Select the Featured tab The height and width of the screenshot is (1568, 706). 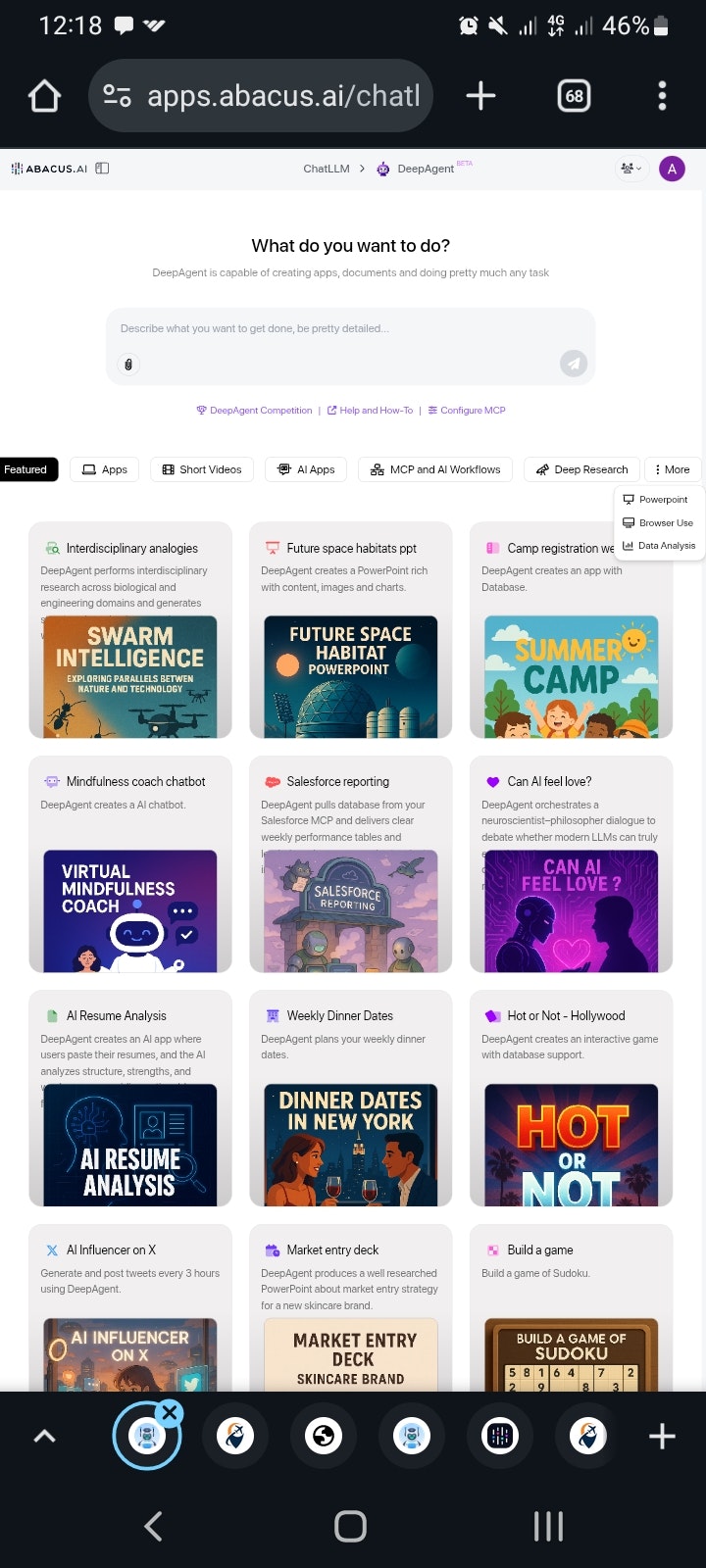tap(26, 469)
